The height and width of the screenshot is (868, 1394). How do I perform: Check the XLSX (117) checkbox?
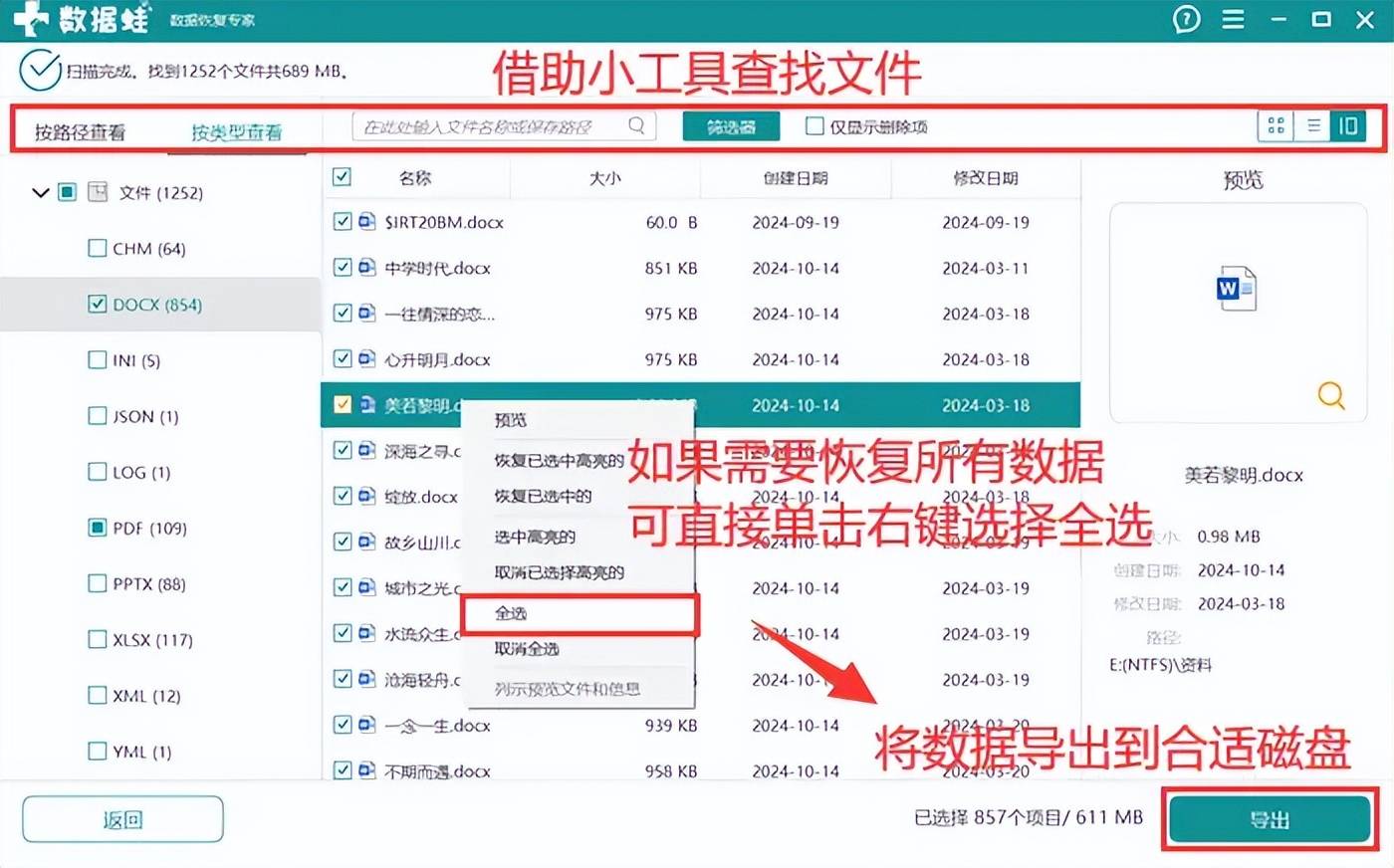(97, 639)
